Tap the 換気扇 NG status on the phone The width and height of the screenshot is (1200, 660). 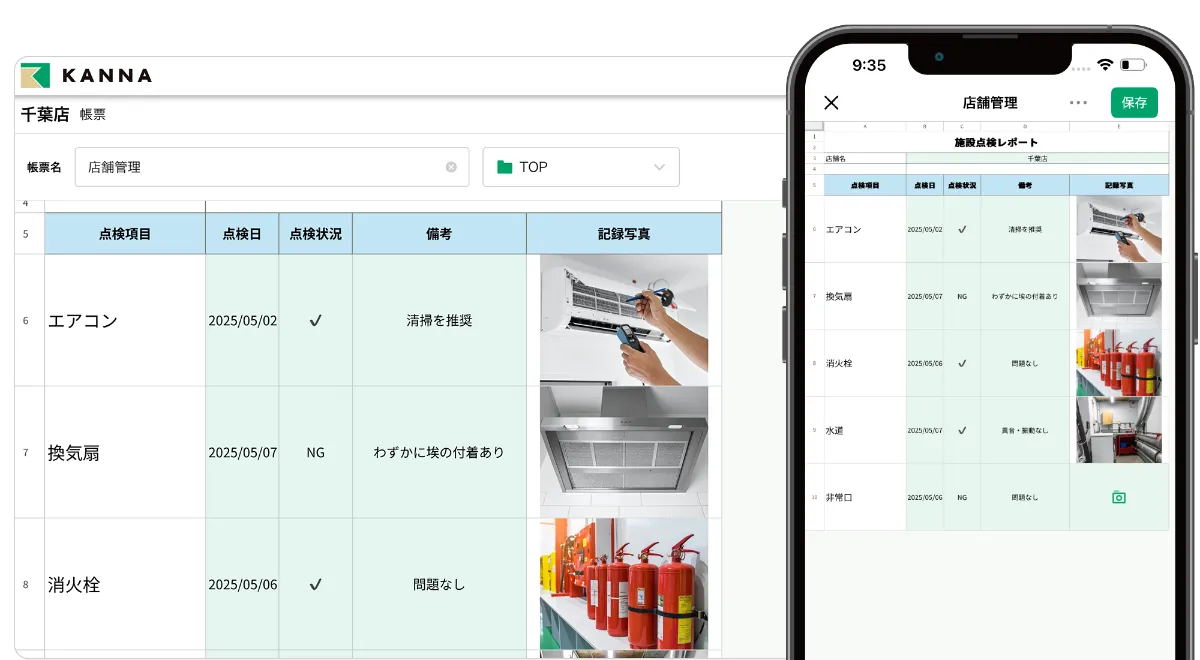(x=962, y=296)
